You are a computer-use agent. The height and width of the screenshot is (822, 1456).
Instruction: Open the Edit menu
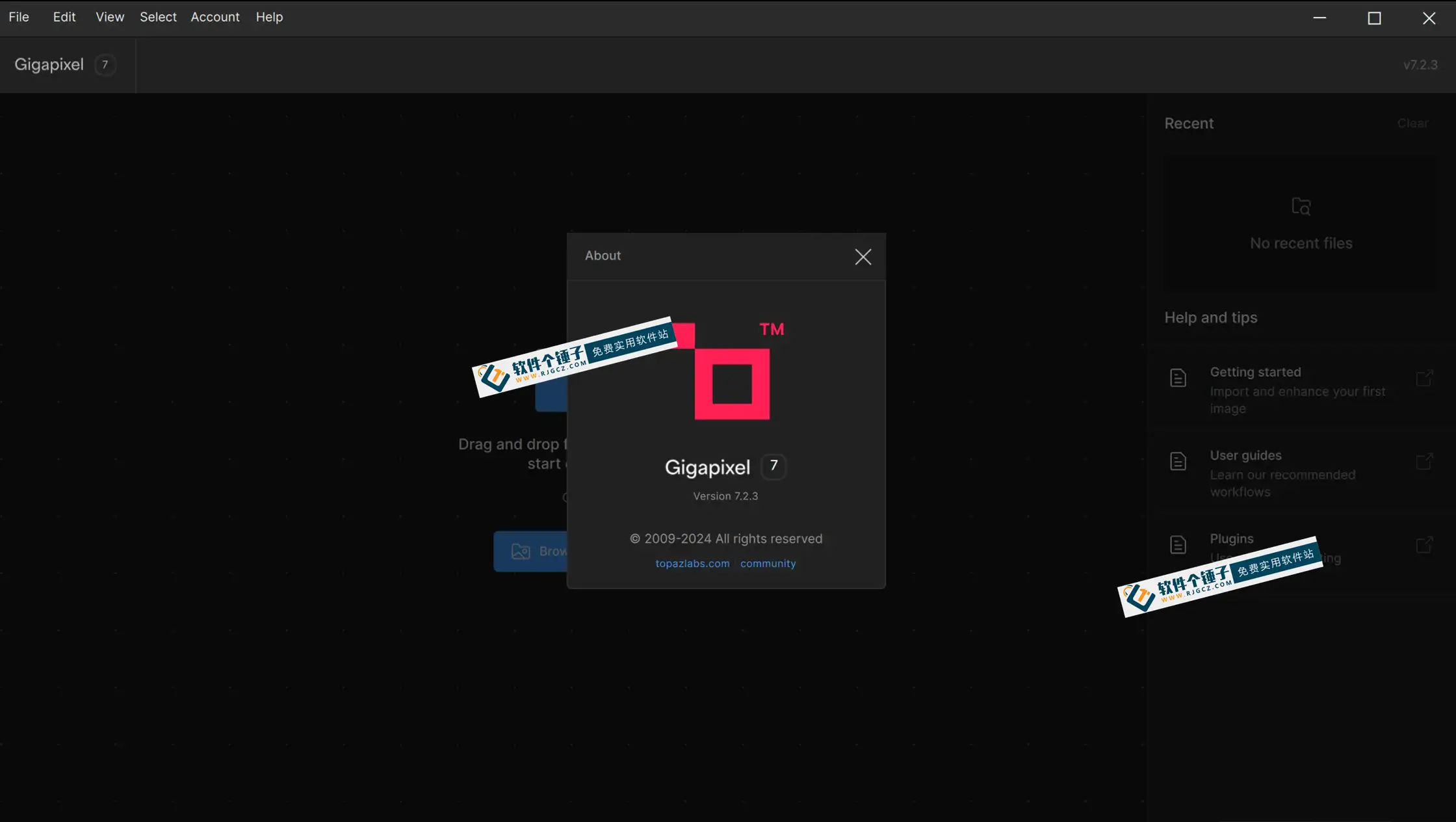click(64, 18)
